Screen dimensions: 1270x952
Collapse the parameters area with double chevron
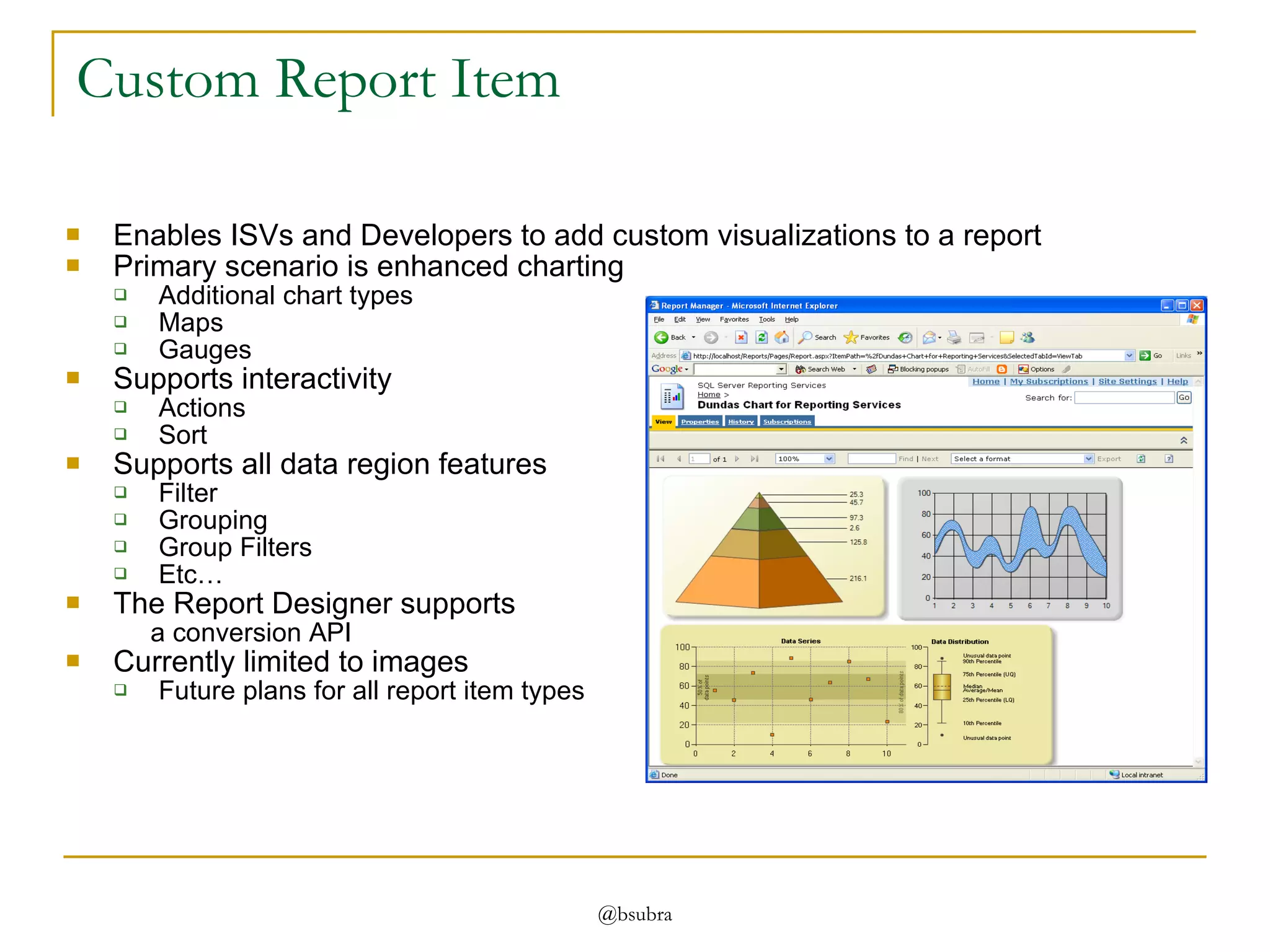(1183, 441)
